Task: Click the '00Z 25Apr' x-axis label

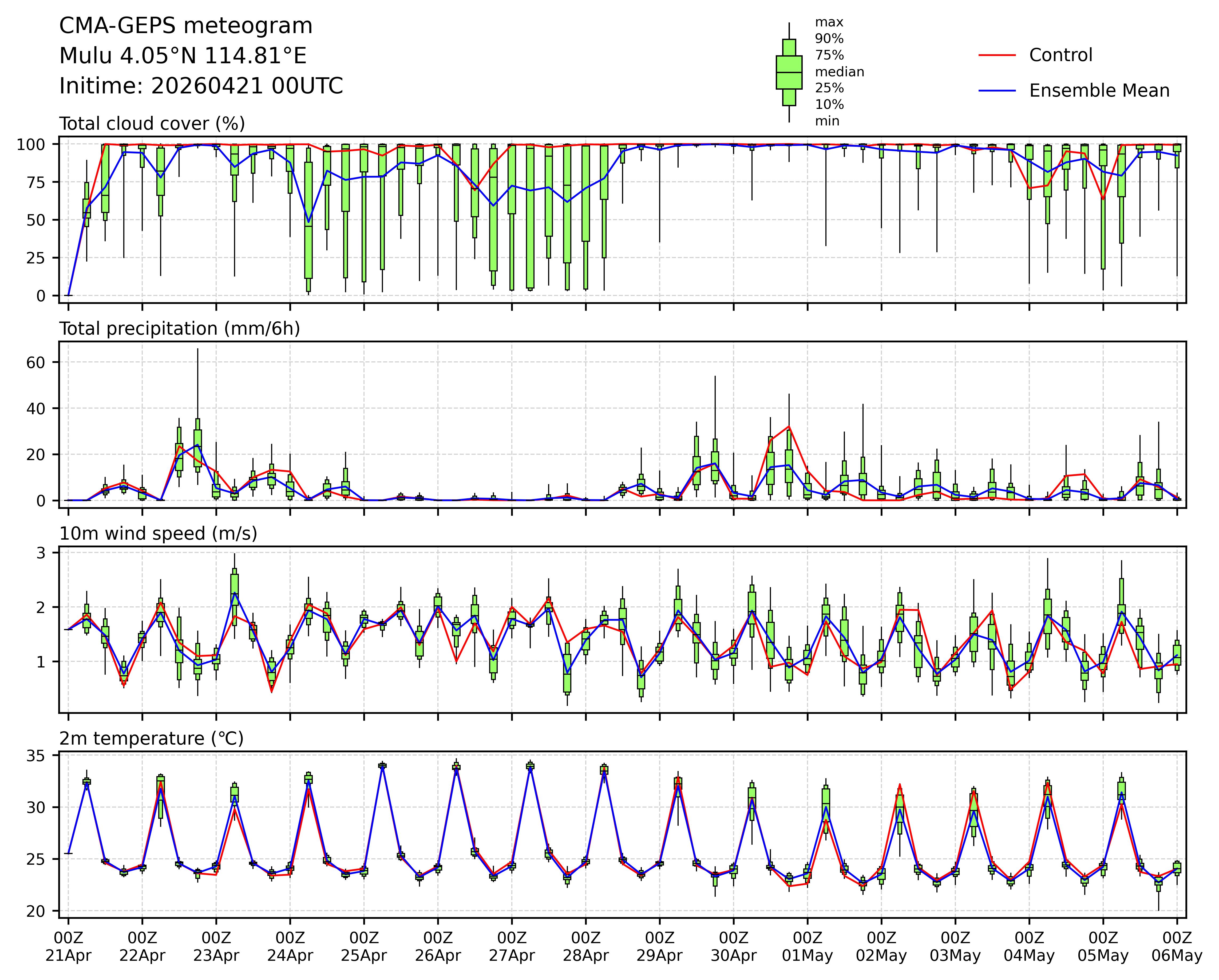Action: 363,947
